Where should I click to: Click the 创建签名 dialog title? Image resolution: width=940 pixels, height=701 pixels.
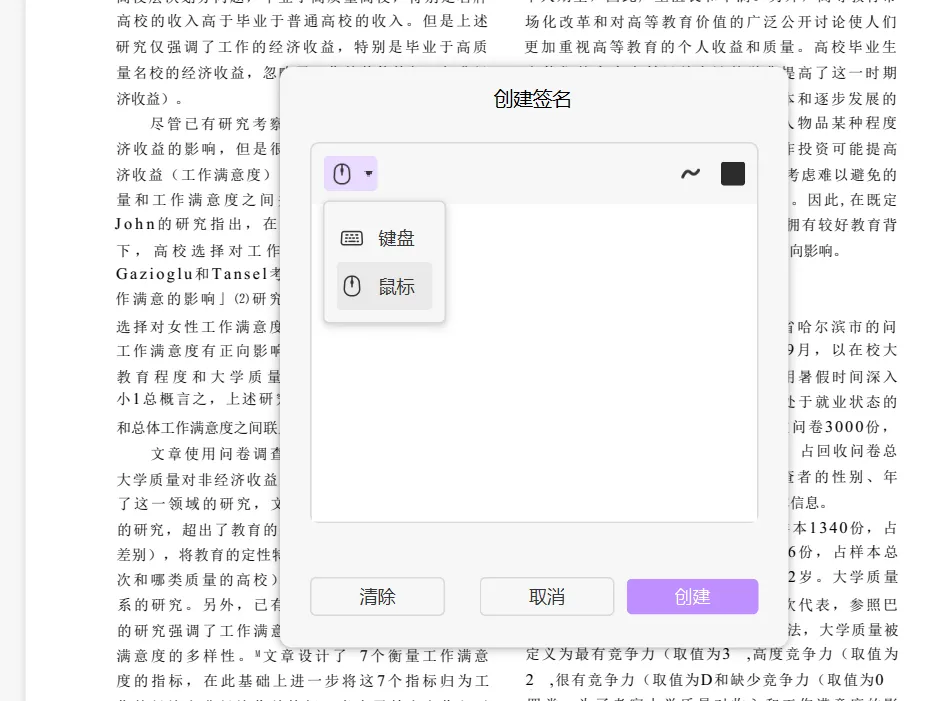(x=533, y=99)
